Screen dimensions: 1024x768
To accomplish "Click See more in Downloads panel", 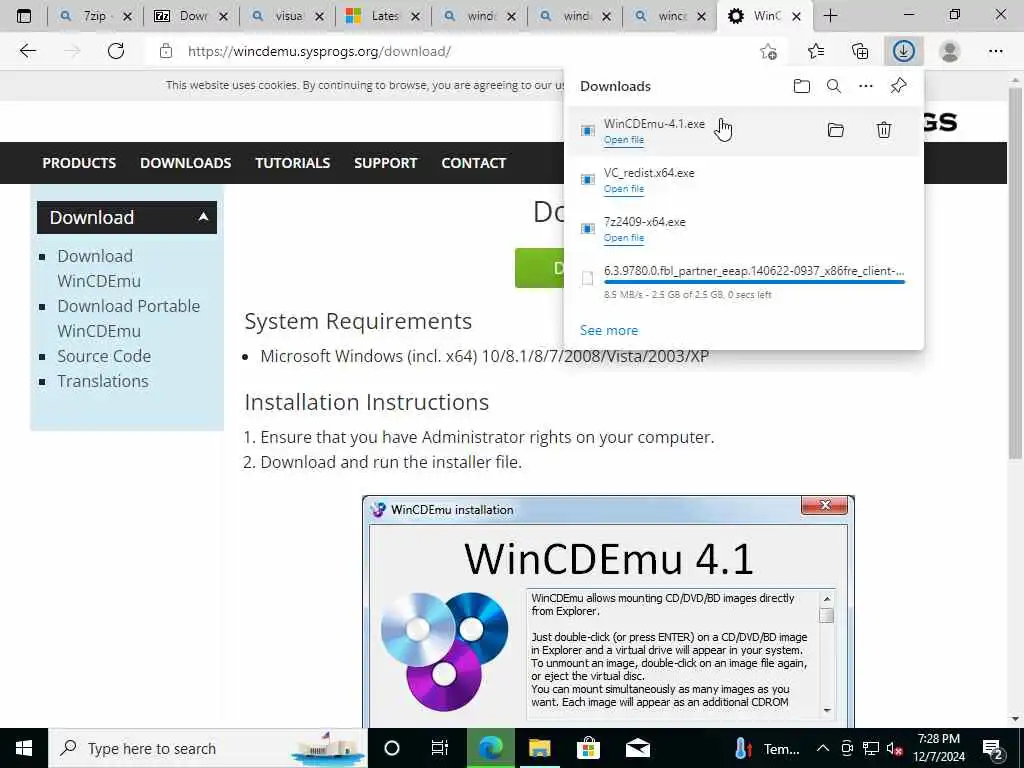I will click(609, 330).
